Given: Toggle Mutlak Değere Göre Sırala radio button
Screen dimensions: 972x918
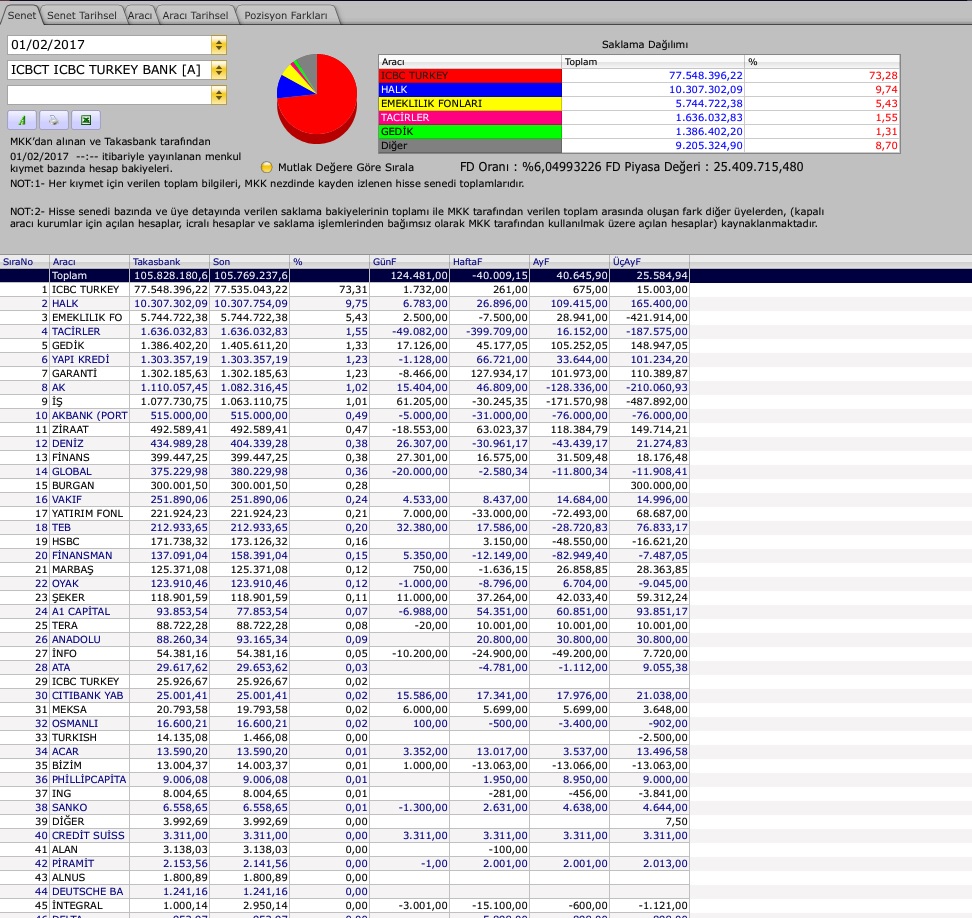Looking at the screenshot, I should [267, 167].
